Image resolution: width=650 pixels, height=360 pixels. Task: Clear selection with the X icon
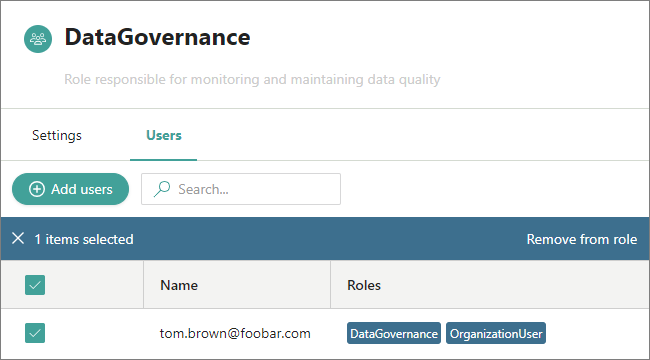(x=18, y=238)
